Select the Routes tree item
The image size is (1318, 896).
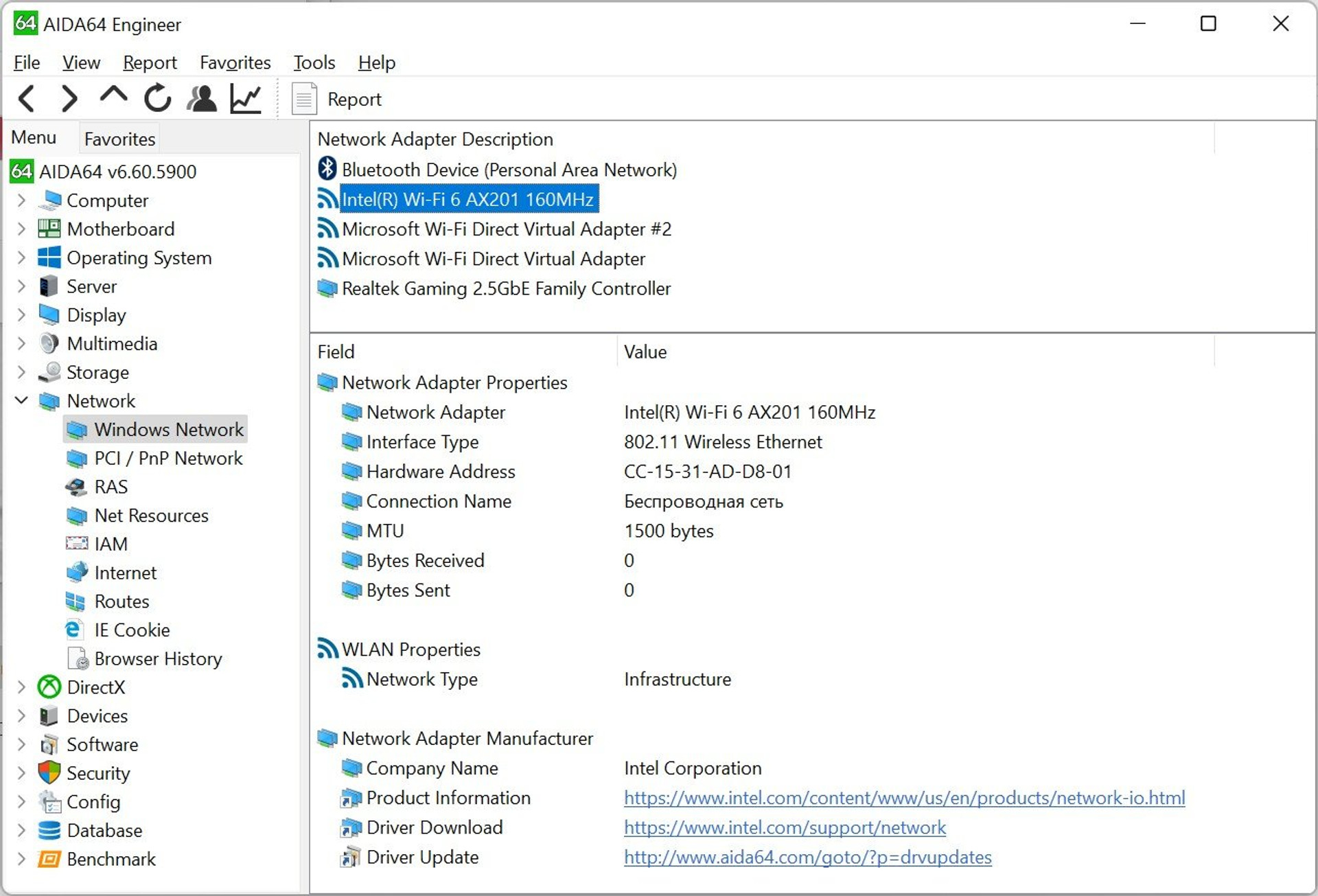[122, 601]
